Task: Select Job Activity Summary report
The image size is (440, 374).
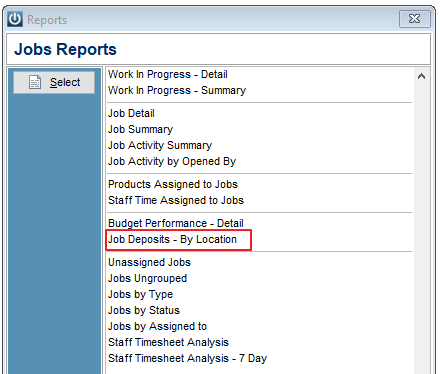Action: click(160, 145)
